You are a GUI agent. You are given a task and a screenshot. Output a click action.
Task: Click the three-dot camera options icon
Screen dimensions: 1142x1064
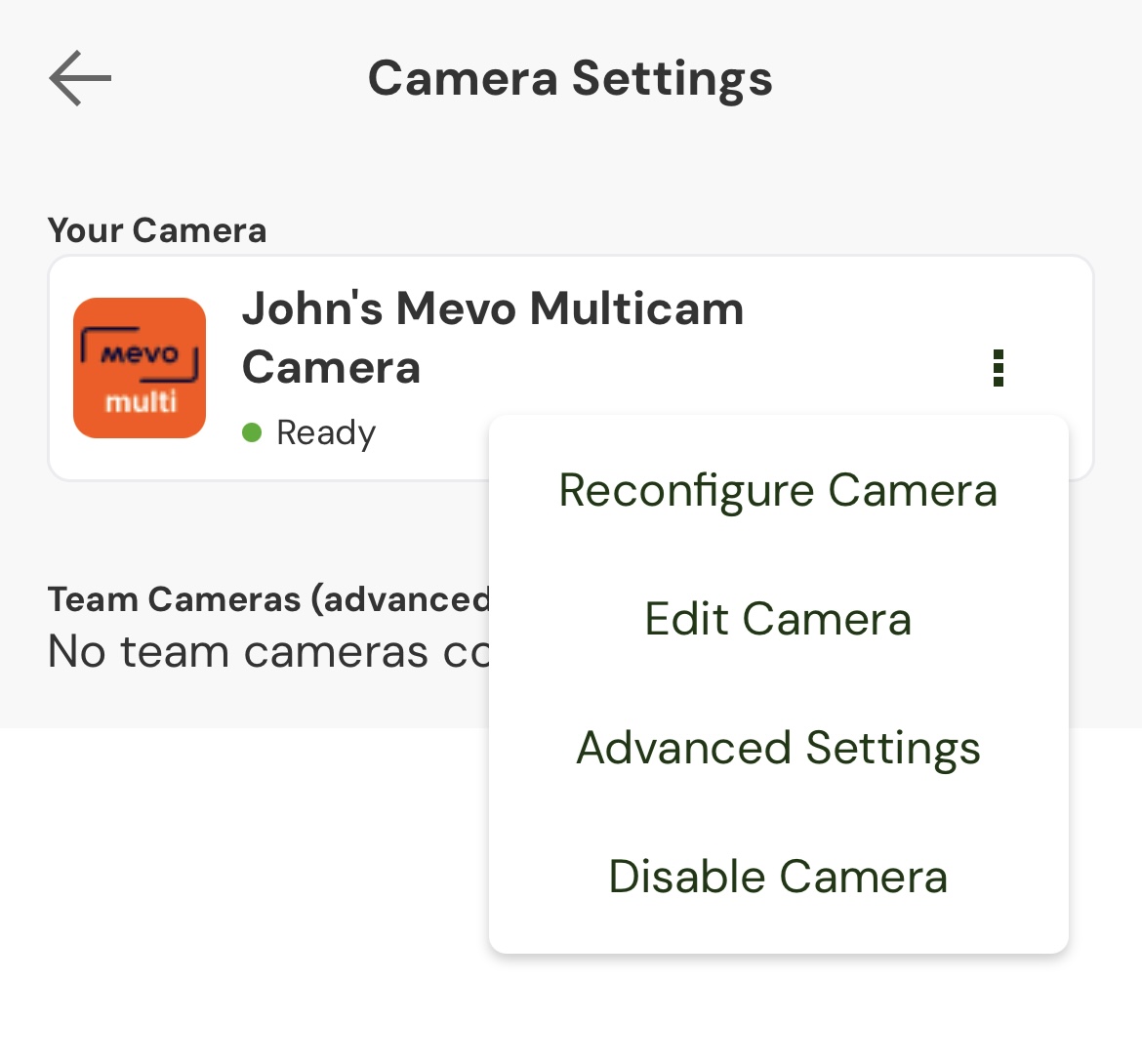coord(999,368)
